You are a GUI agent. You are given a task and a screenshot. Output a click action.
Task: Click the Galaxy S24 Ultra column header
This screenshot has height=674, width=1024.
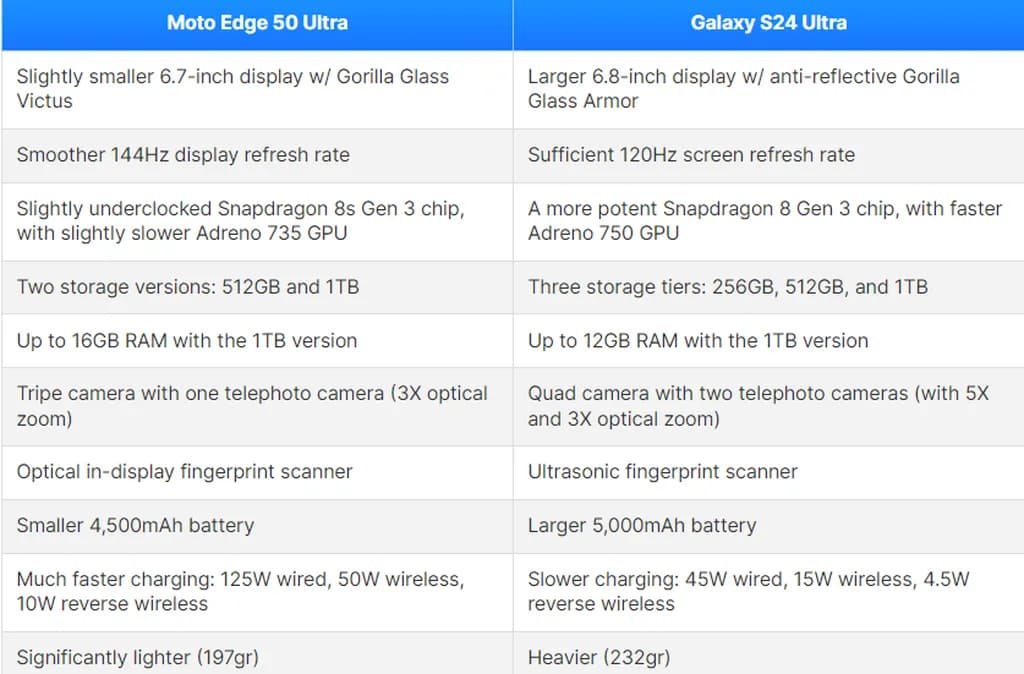click(768, 23)
